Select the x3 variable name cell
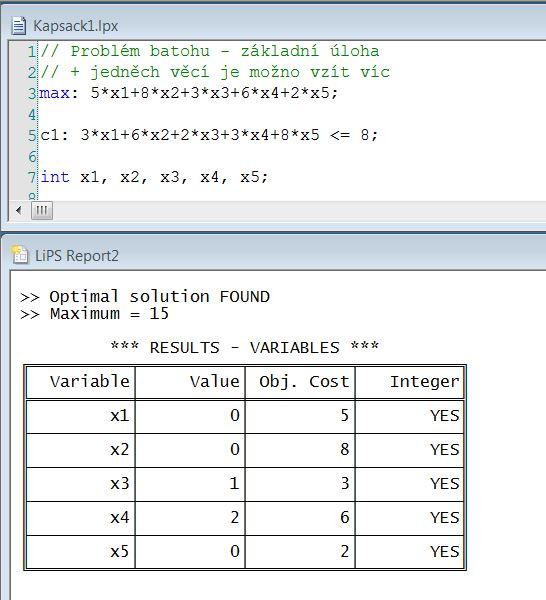This screenshot has width=546, height=600. tap(81, 484)
